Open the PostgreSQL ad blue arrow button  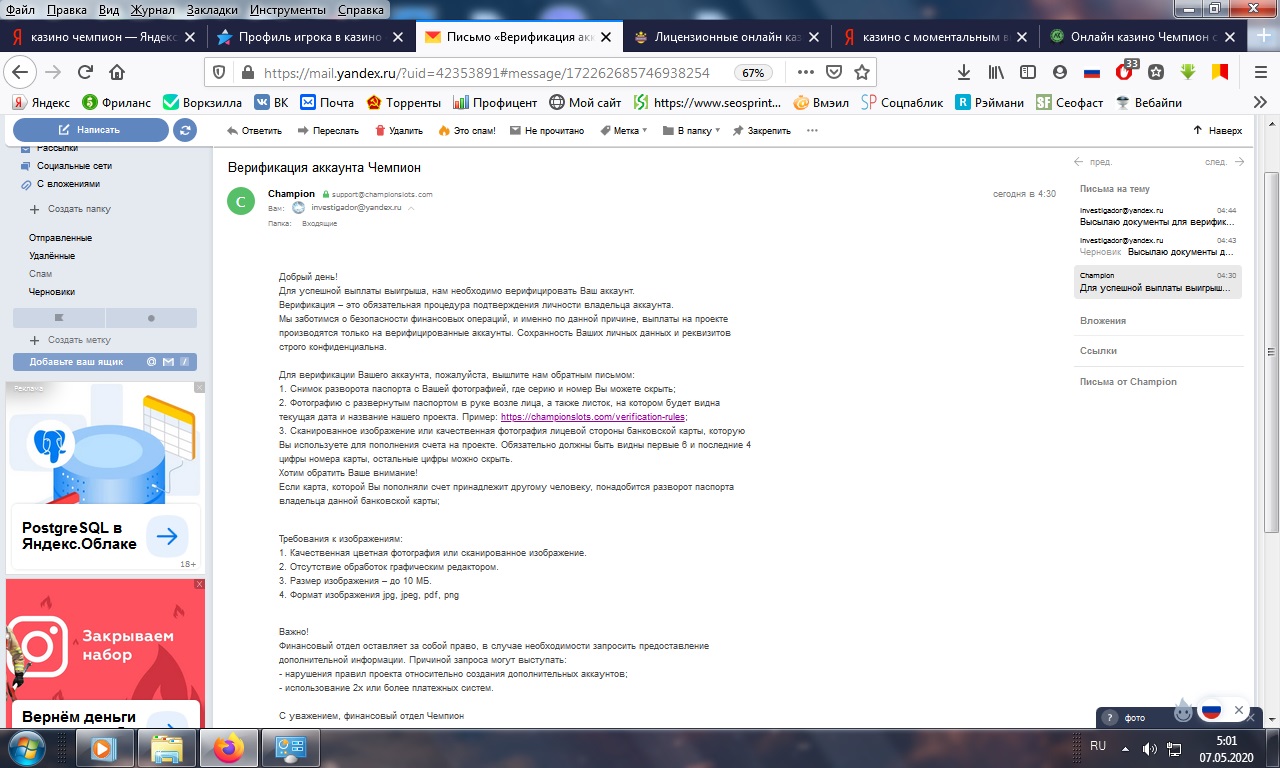[167, 537]
